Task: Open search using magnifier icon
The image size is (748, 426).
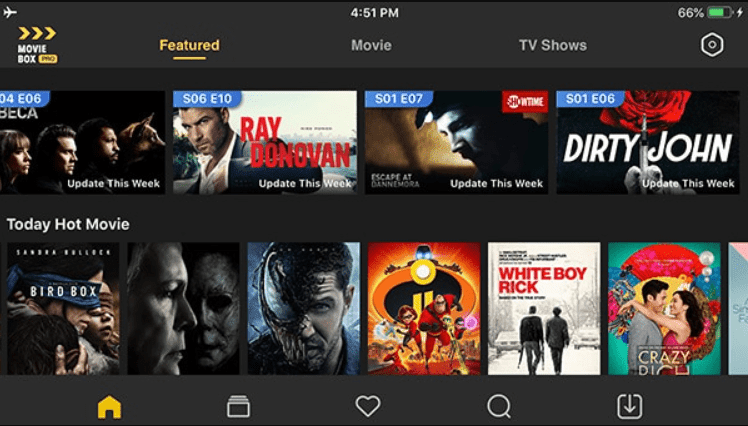Action: click(x=499, y=407)
